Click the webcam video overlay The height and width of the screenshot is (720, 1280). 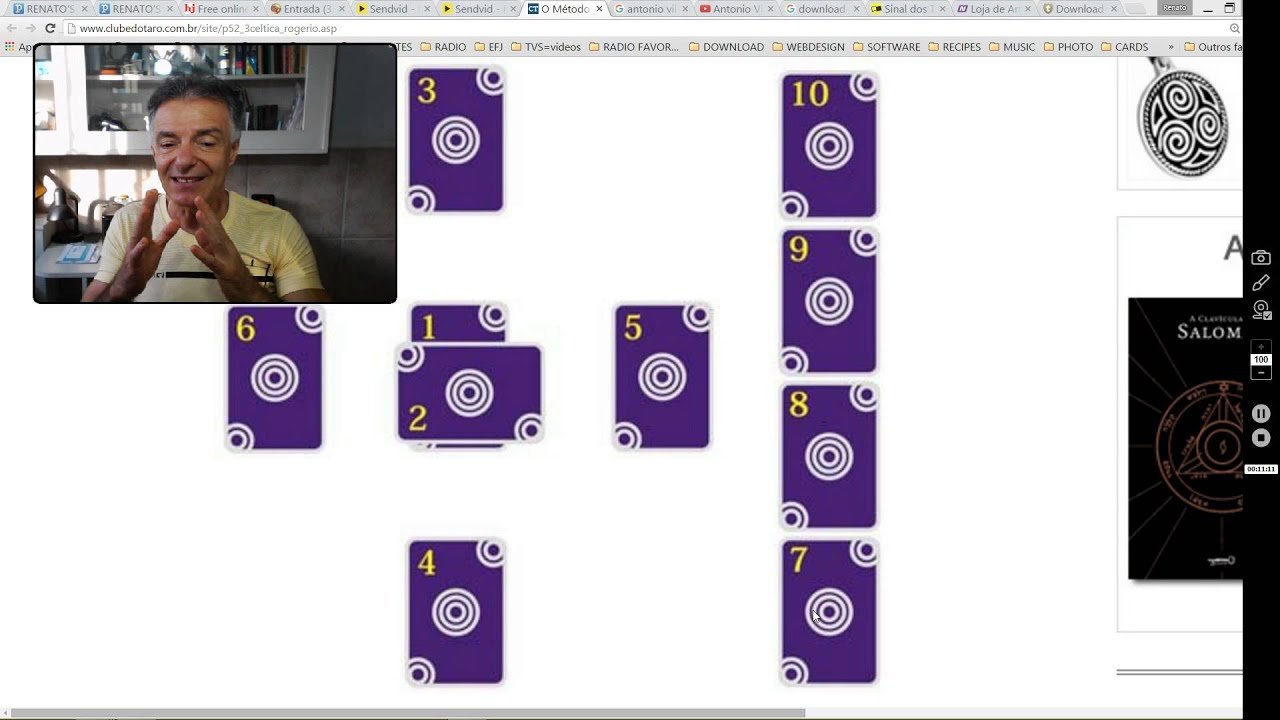coord(215,173)
